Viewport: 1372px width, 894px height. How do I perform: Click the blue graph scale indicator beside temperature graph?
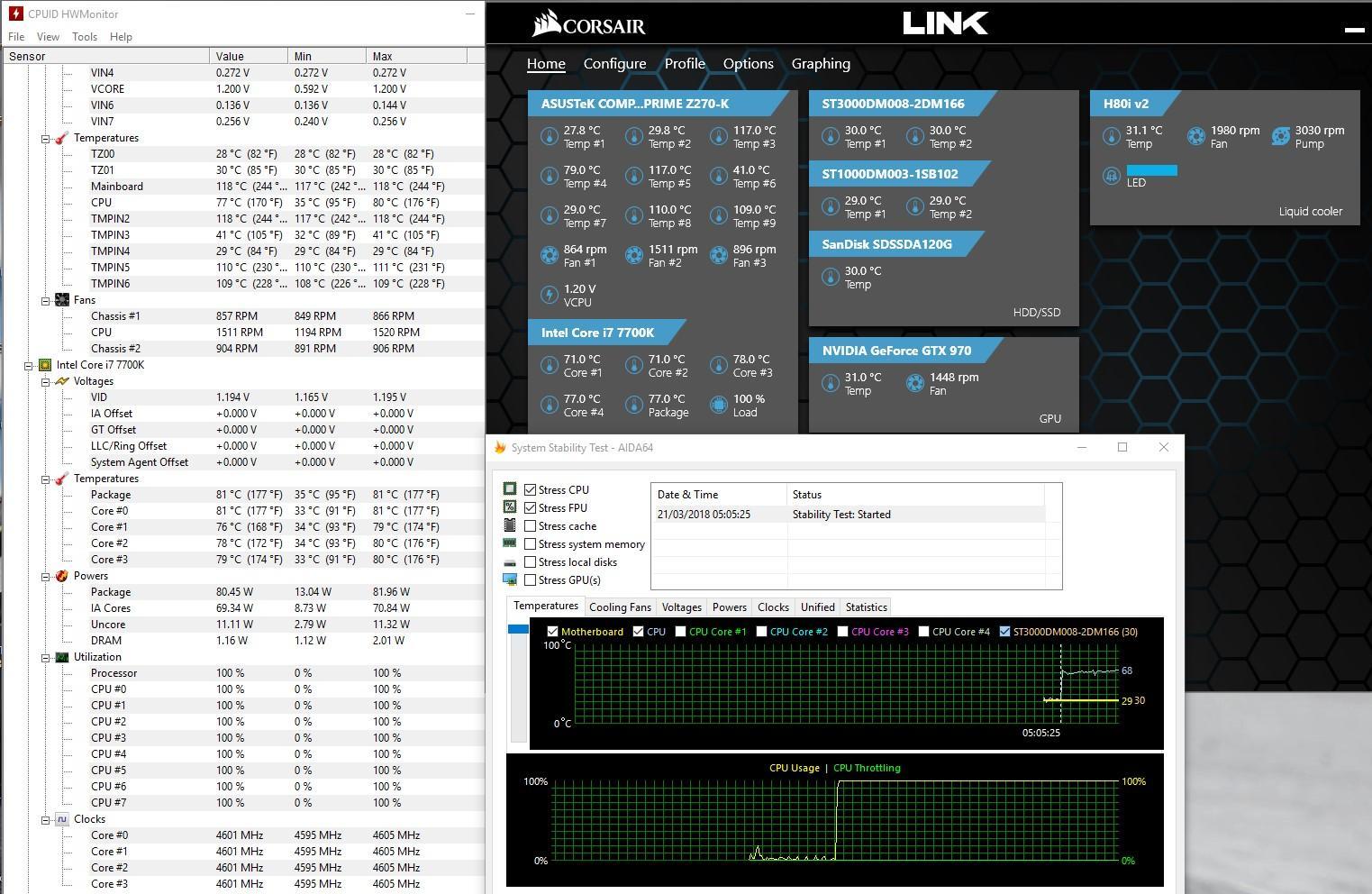click(x=518, y=629)
